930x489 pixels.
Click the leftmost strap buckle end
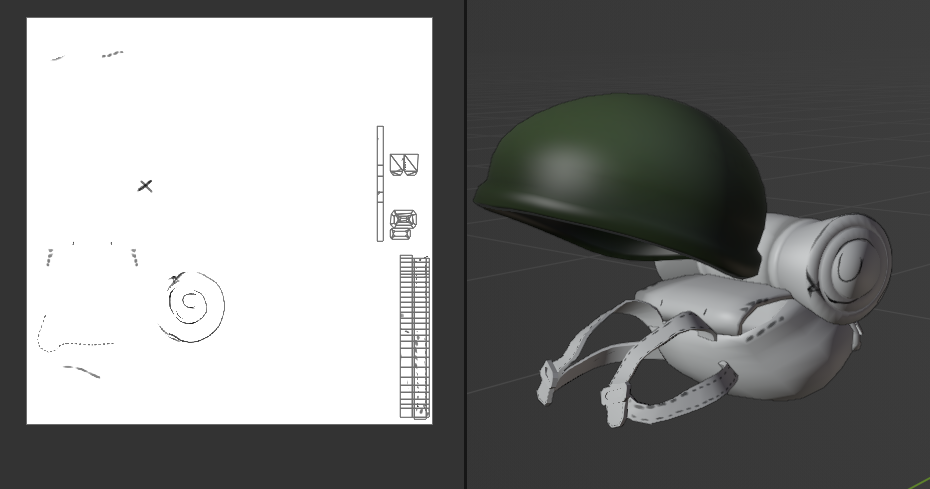click(546, 381)
